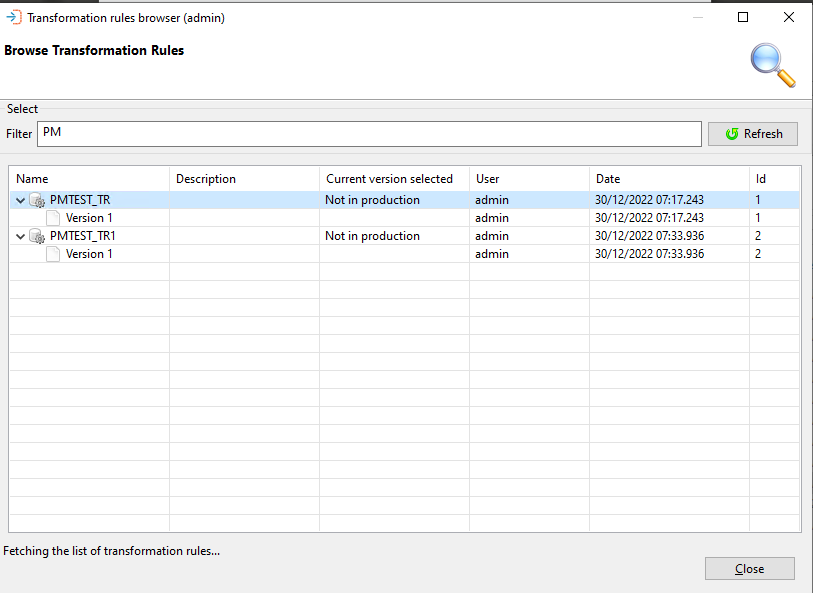Maximize the Transformation rules browser window
The width and height of the screenshot is (813, 593).
[743, 17]
